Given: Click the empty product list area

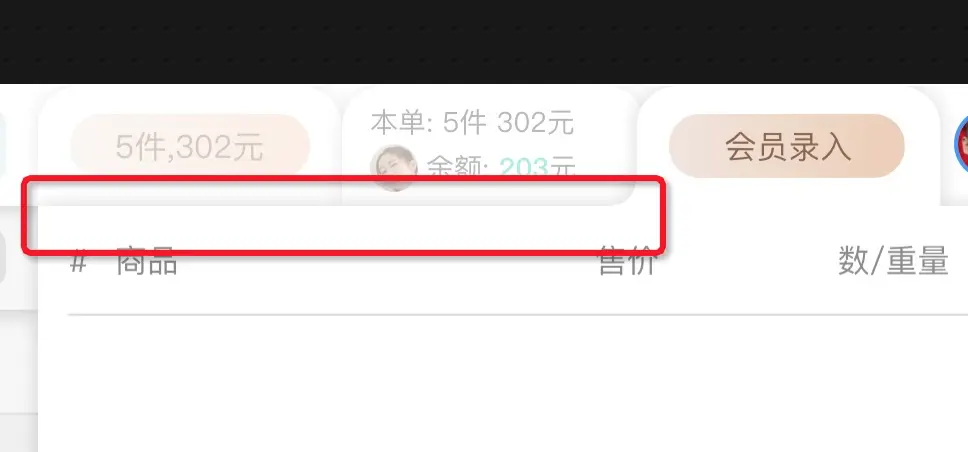Looking at the screenshot, I should coord(503,383).
